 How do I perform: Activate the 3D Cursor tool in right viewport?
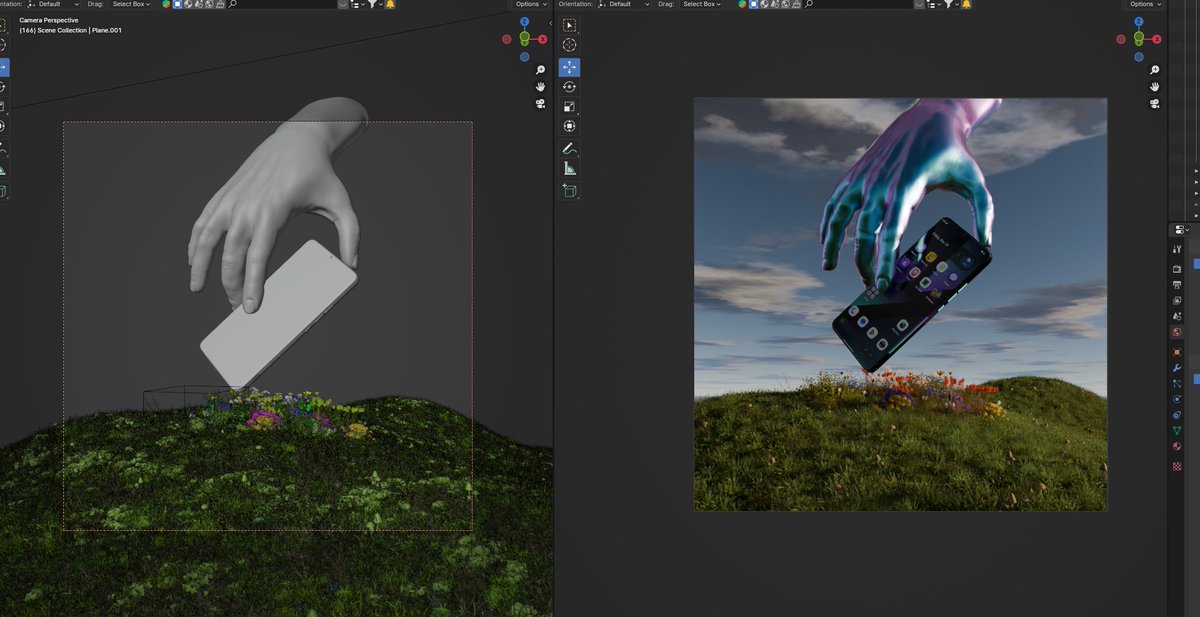click(569, 45)
